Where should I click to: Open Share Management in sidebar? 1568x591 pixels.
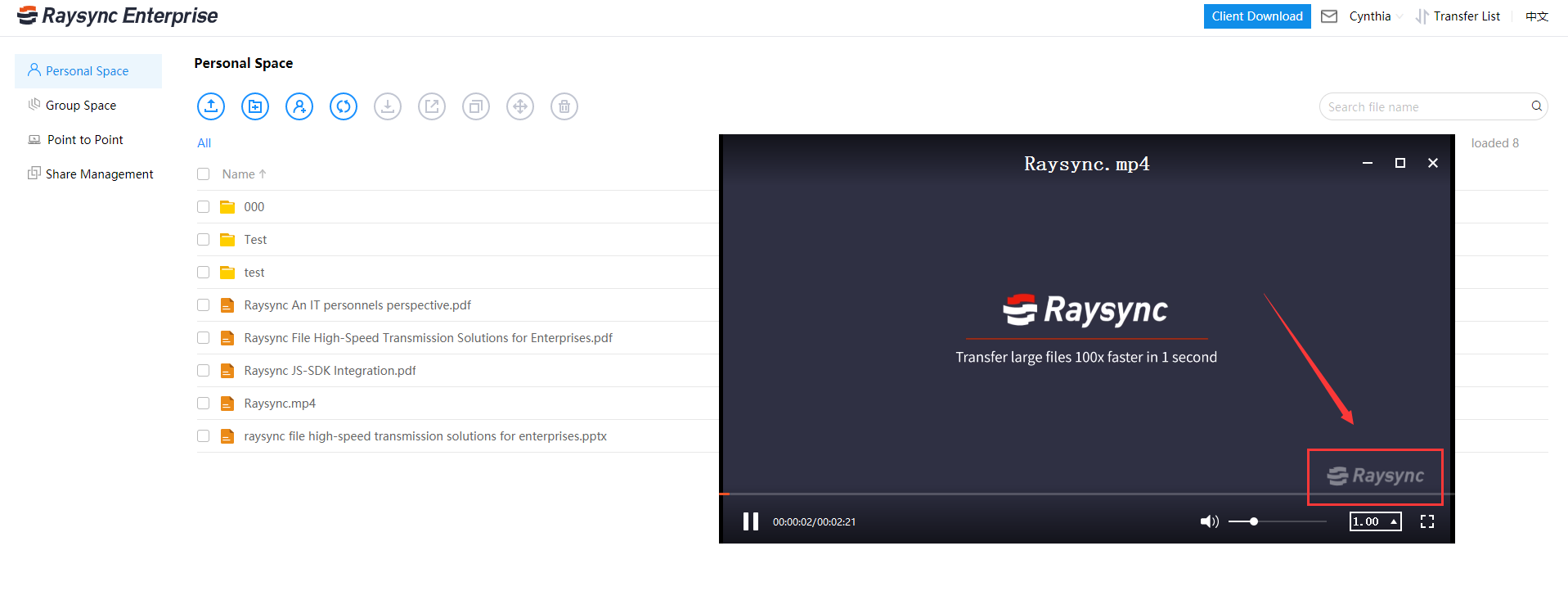coord(88,174)
